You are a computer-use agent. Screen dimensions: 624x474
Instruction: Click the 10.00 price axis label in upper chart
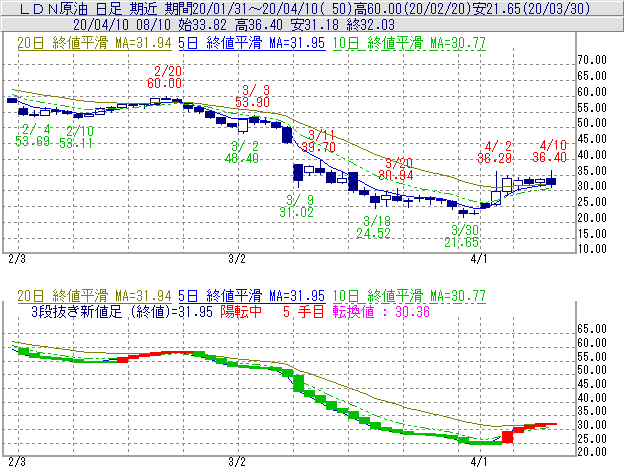(x=592, y=249)
